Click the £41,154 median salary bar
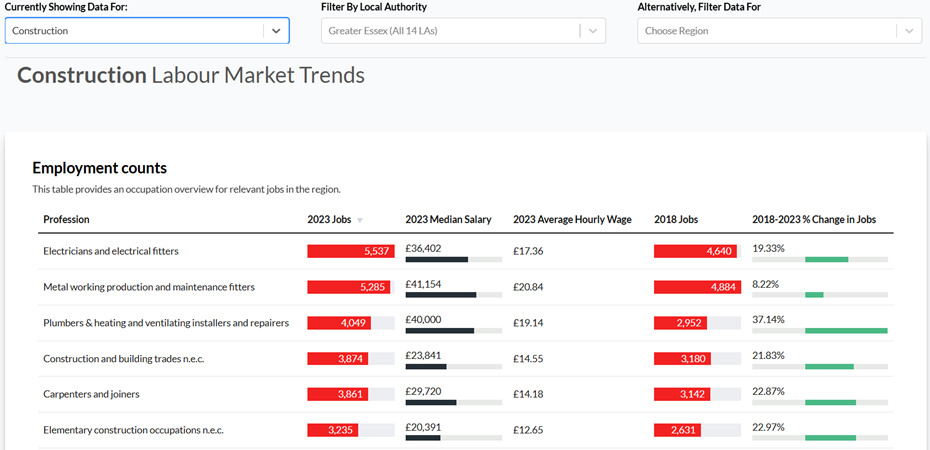This screenshot has height=450, width=930. 440,295
